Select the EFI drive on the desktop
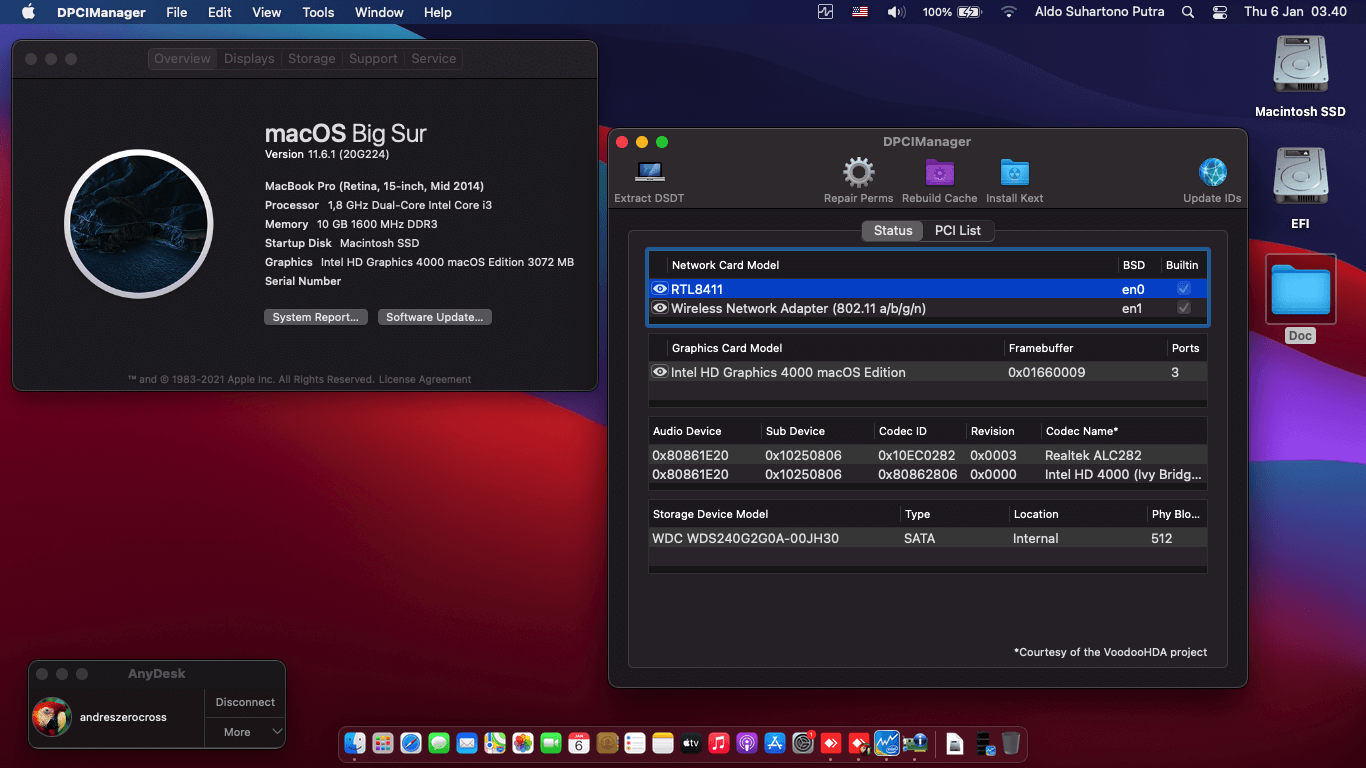 1300,178
